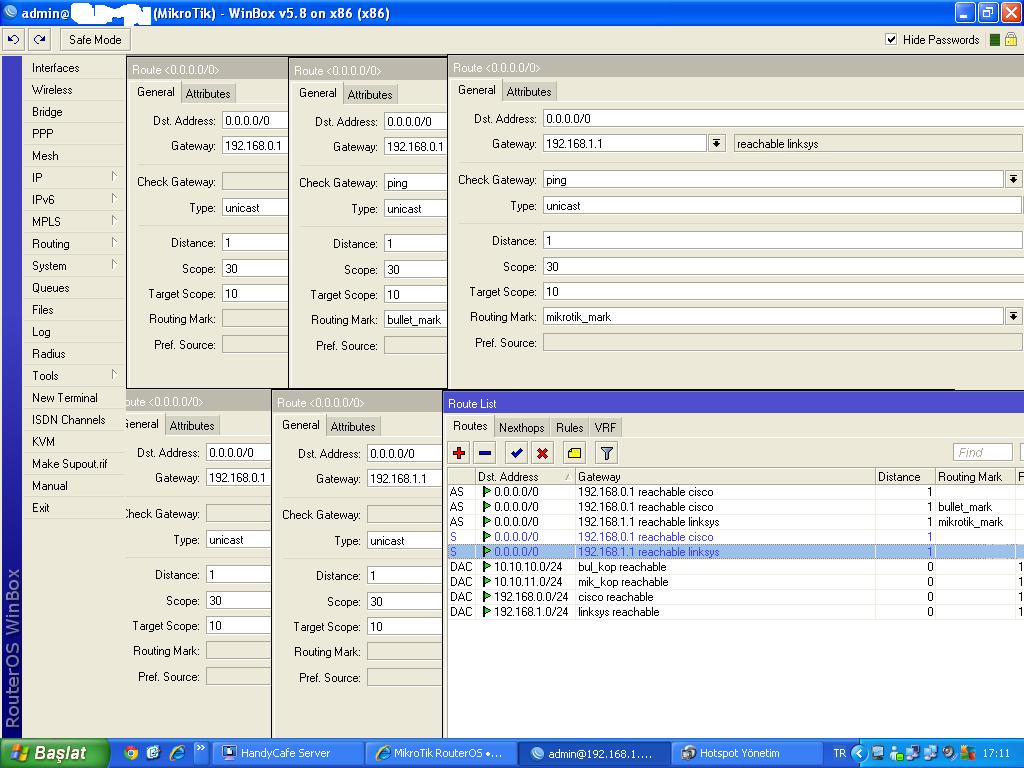
Task: Click the red plus add route icon
Action: 459,453
